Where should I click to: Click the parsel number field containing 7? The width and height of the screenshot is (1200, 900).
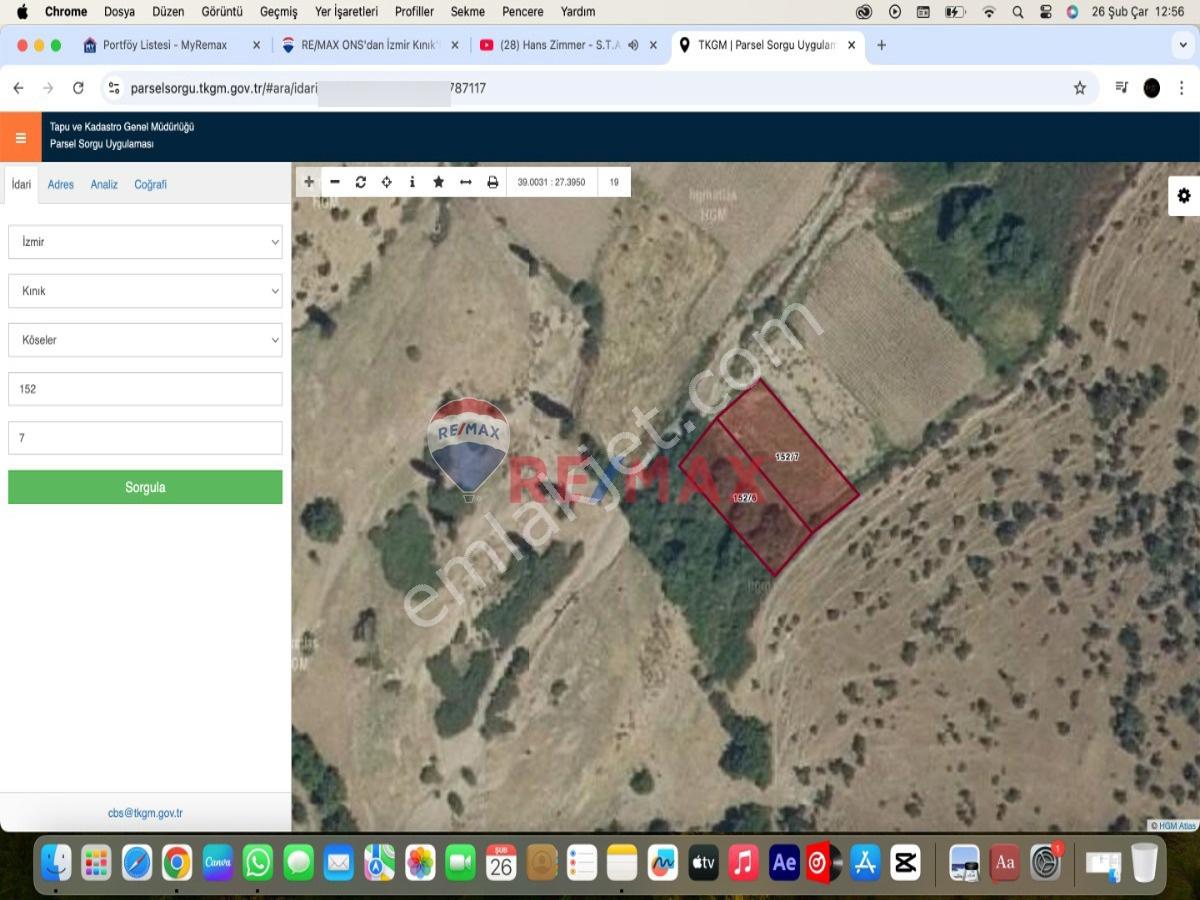(145, 438)
